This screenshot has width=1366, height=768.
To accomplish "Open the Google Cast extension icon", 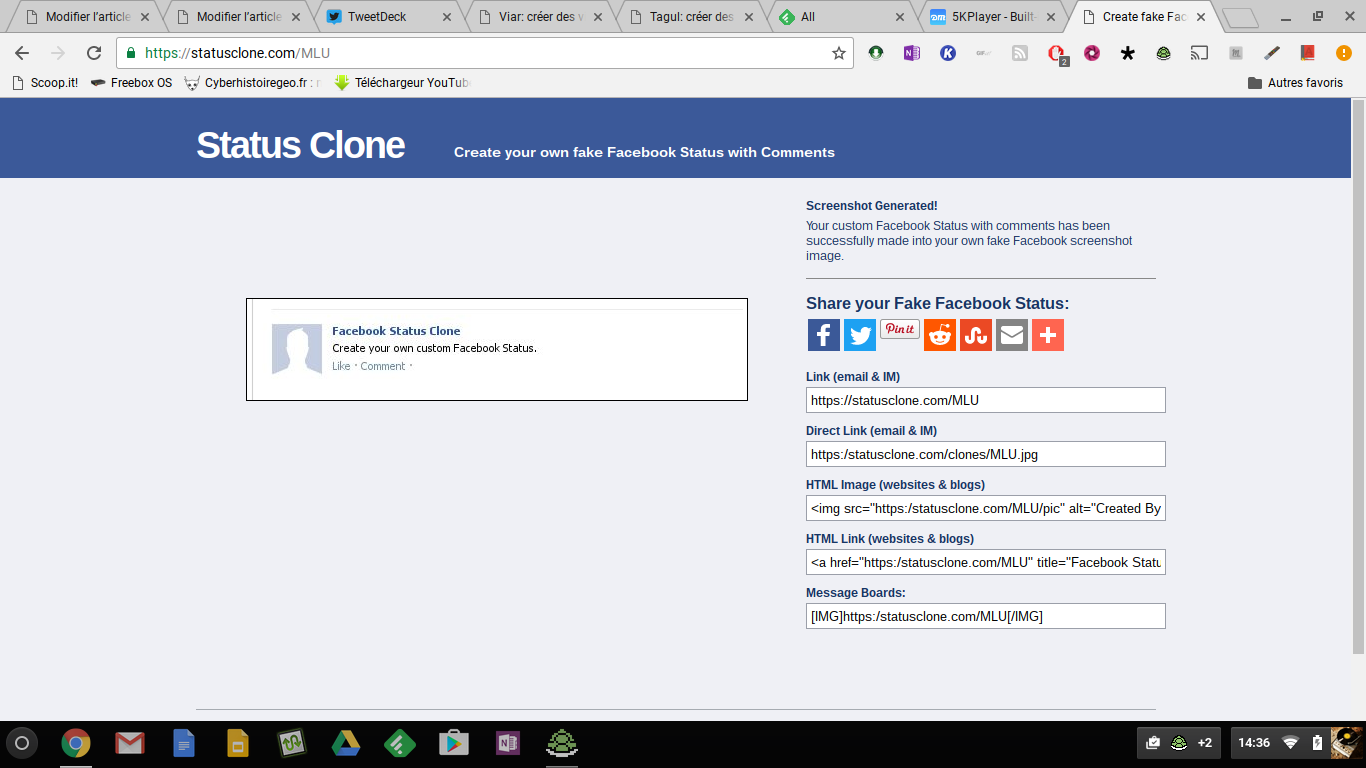I will click(1199, 53).
